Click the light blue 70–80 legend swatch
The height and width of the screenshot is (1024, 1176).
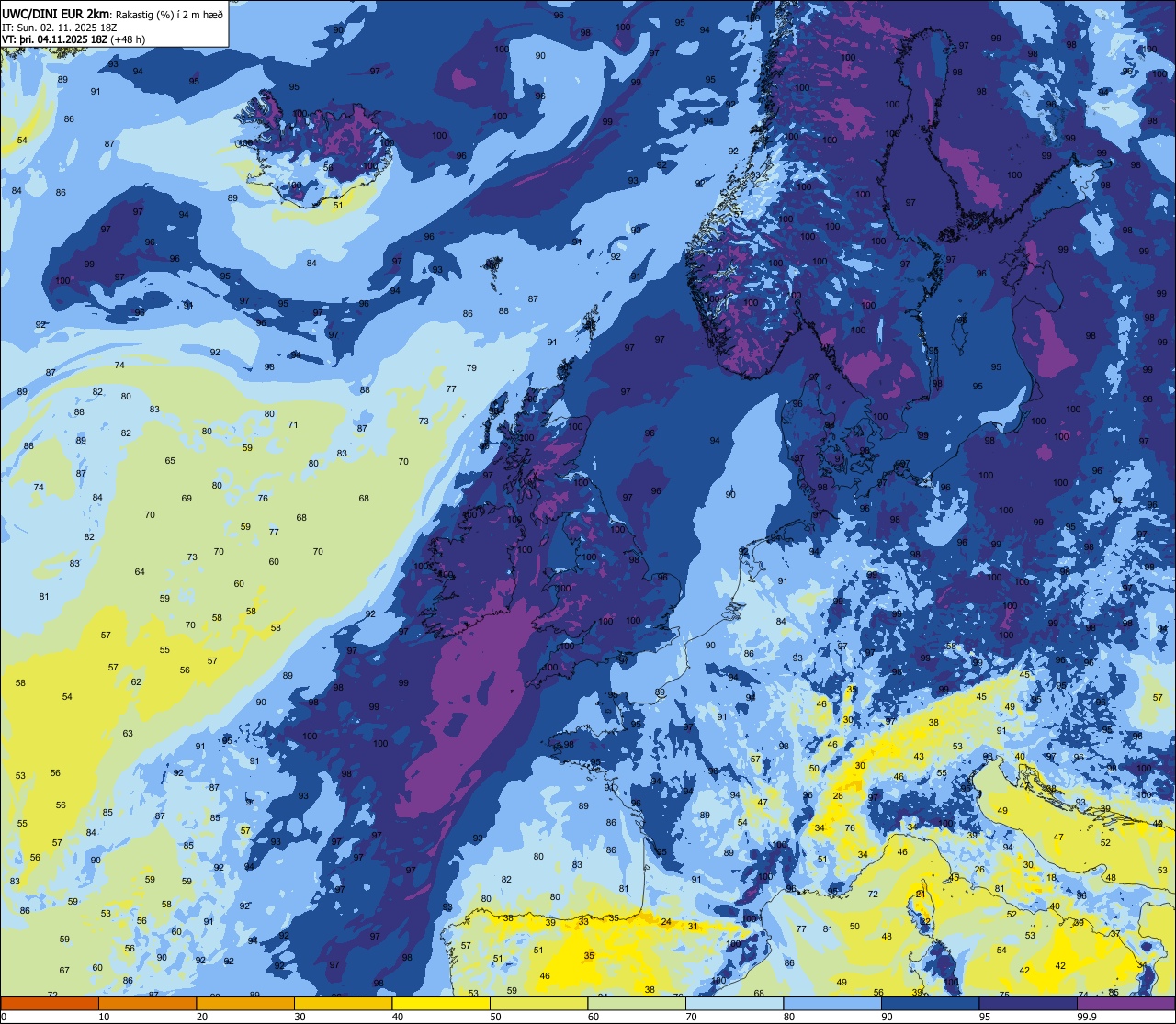click(x=735, y=1003)
